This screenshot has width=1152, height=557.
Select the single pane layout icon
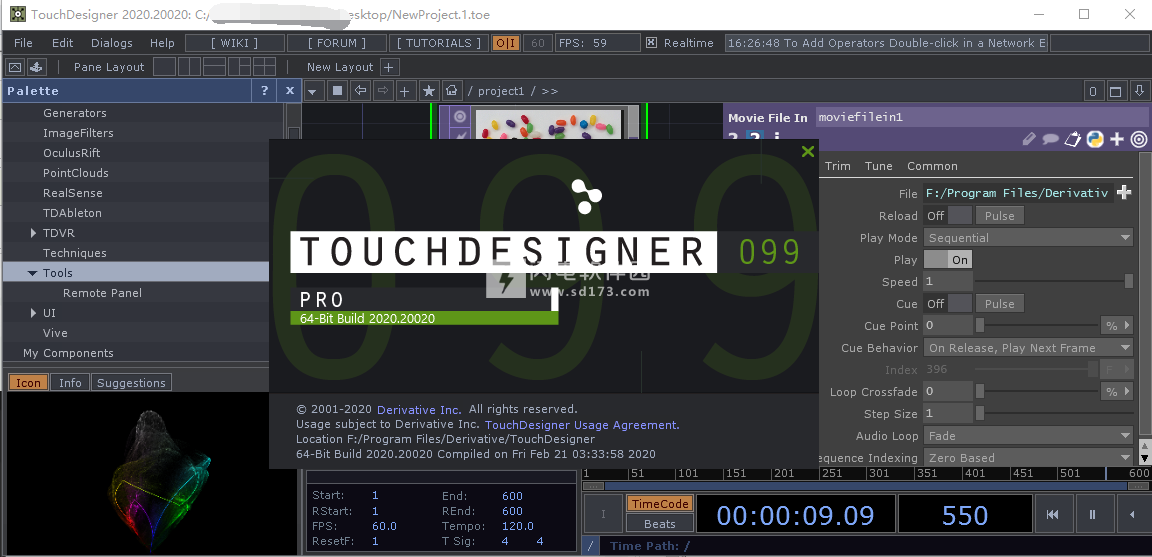(x=165, y=67)
